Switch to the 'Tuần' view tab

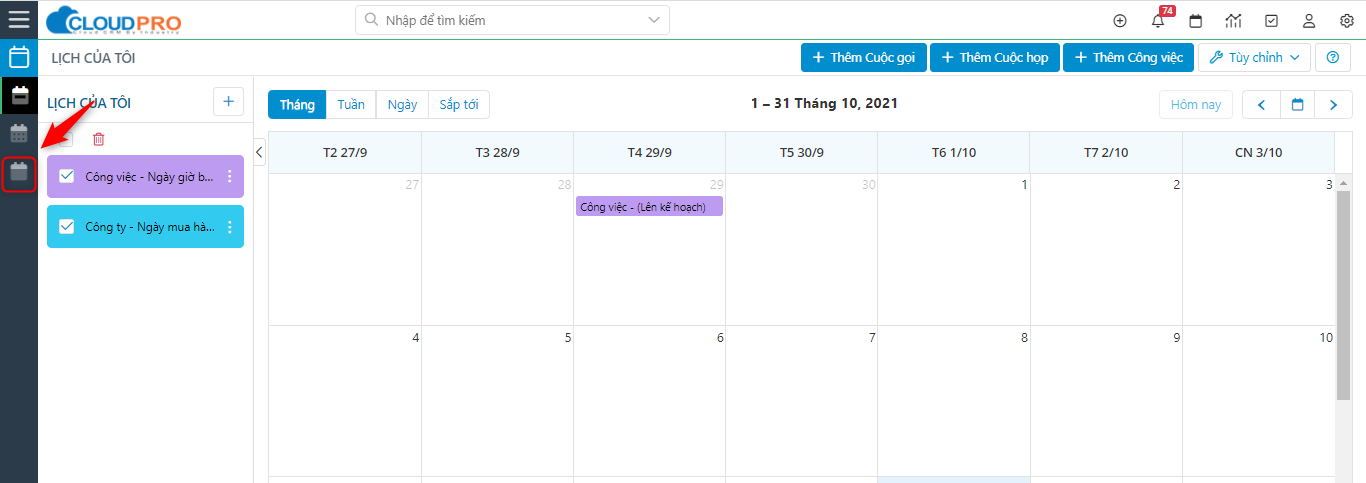pyautogui.click(x=351, y=105)
